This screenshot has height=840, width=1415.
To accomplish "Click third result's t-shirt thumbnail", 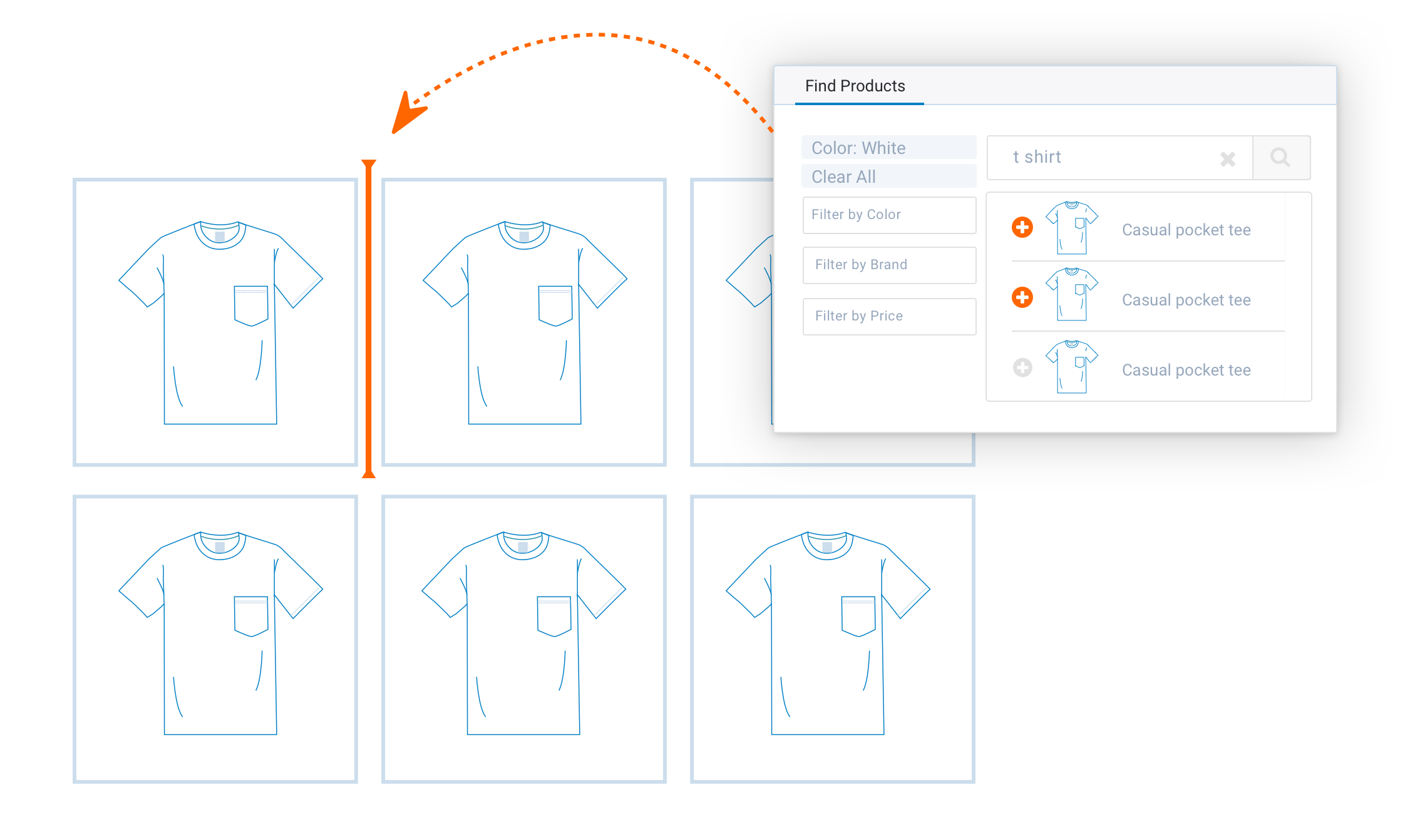I will 1071,367.
